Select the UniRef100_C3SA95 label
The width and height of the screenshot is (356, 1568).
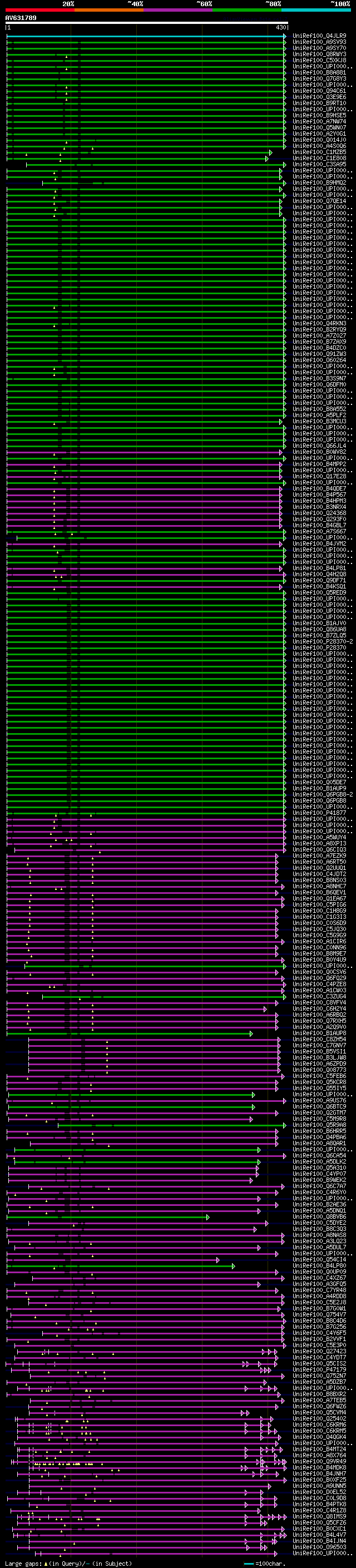319,164
